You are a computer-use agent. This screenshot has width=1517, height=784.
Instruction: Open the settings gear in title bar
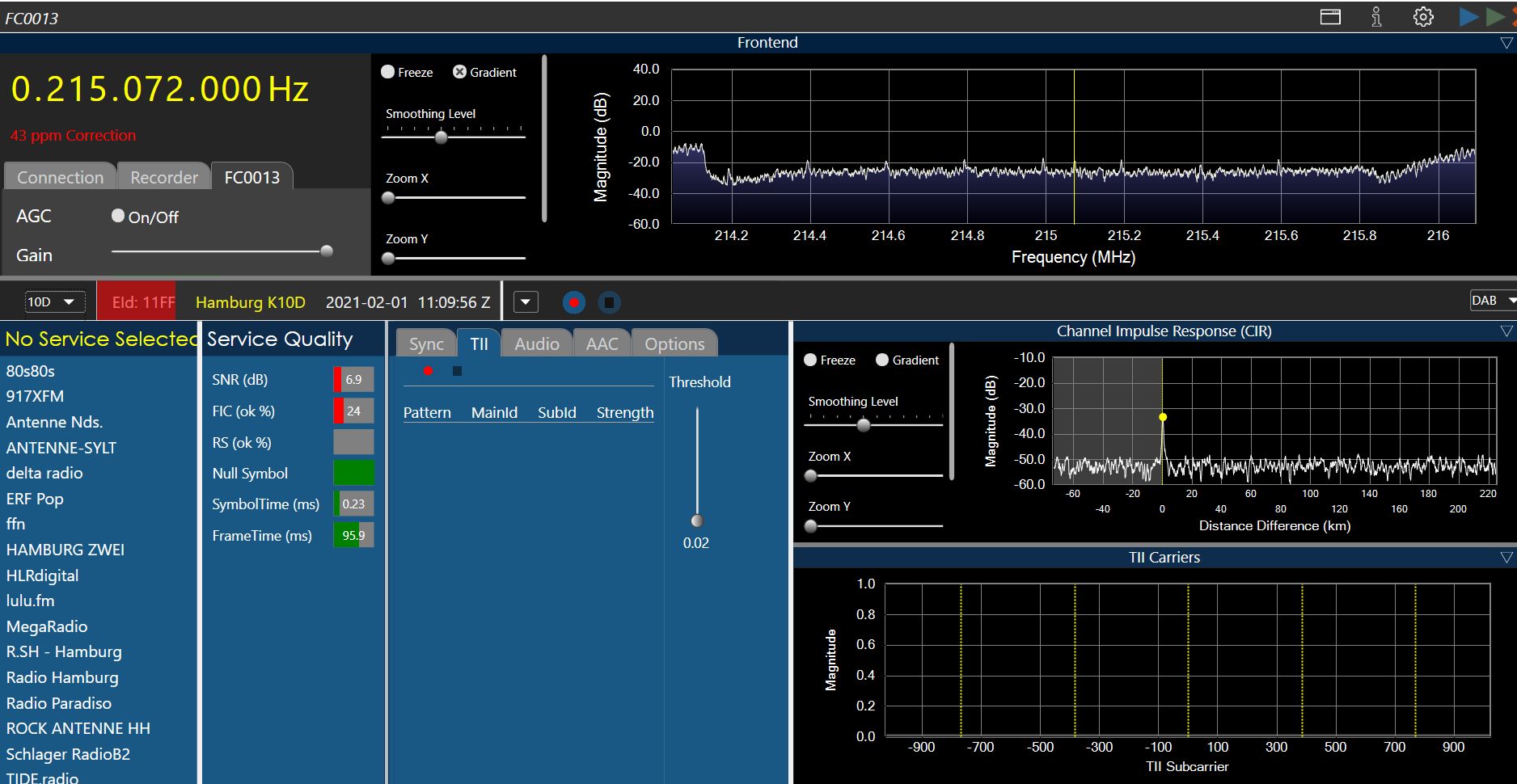click(x=1423, y=17)
